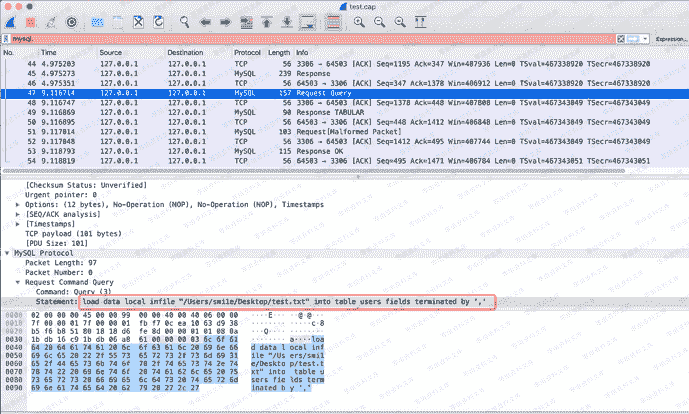Viewport: 689px width, 414px height.
Task: Expand the Options (12 bytes) tree node
Action: (x=18, y=204)
